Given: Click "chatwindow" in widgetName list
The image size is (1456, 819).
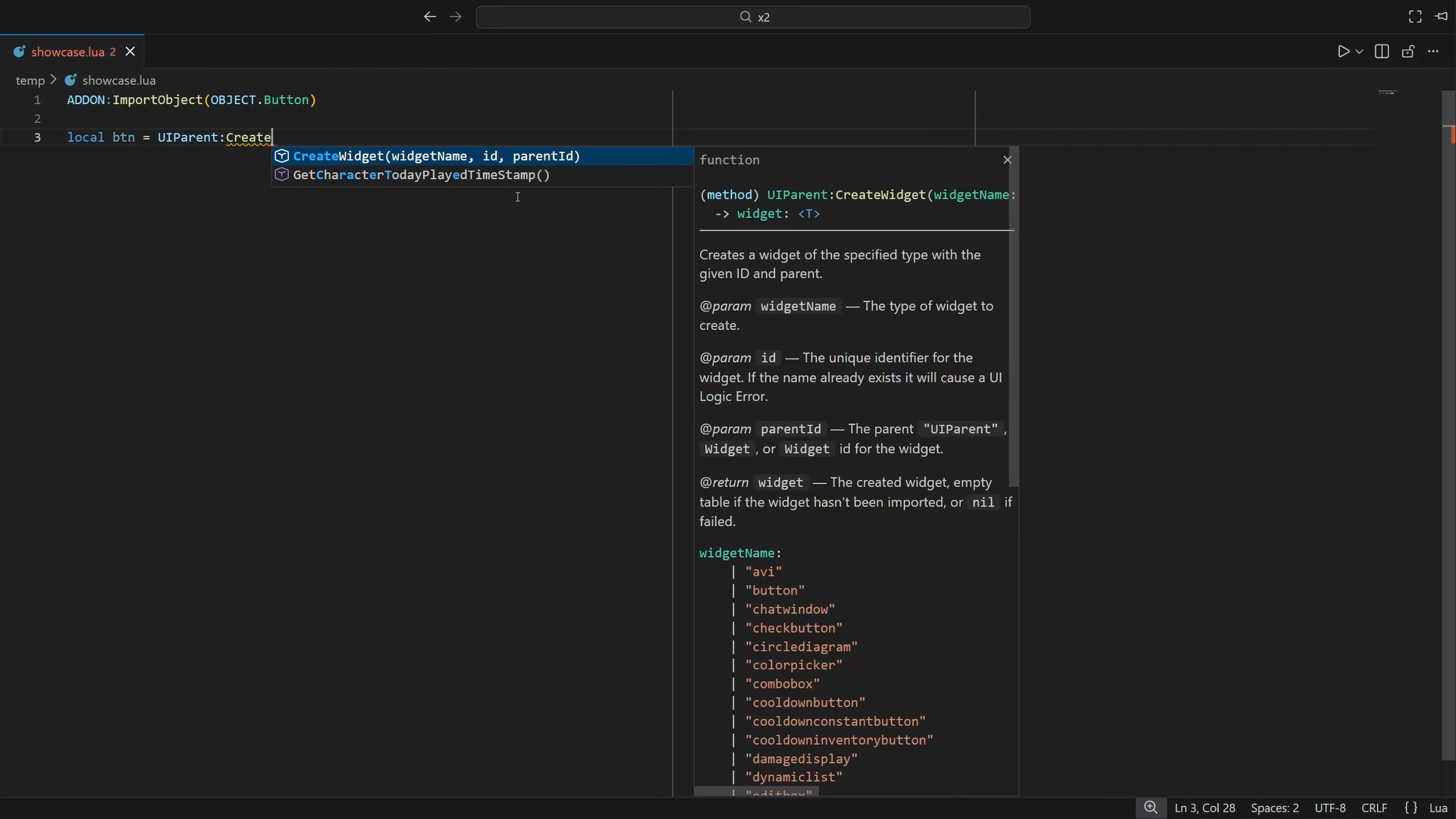Looking at the screenshot, I should pos(790,610).
